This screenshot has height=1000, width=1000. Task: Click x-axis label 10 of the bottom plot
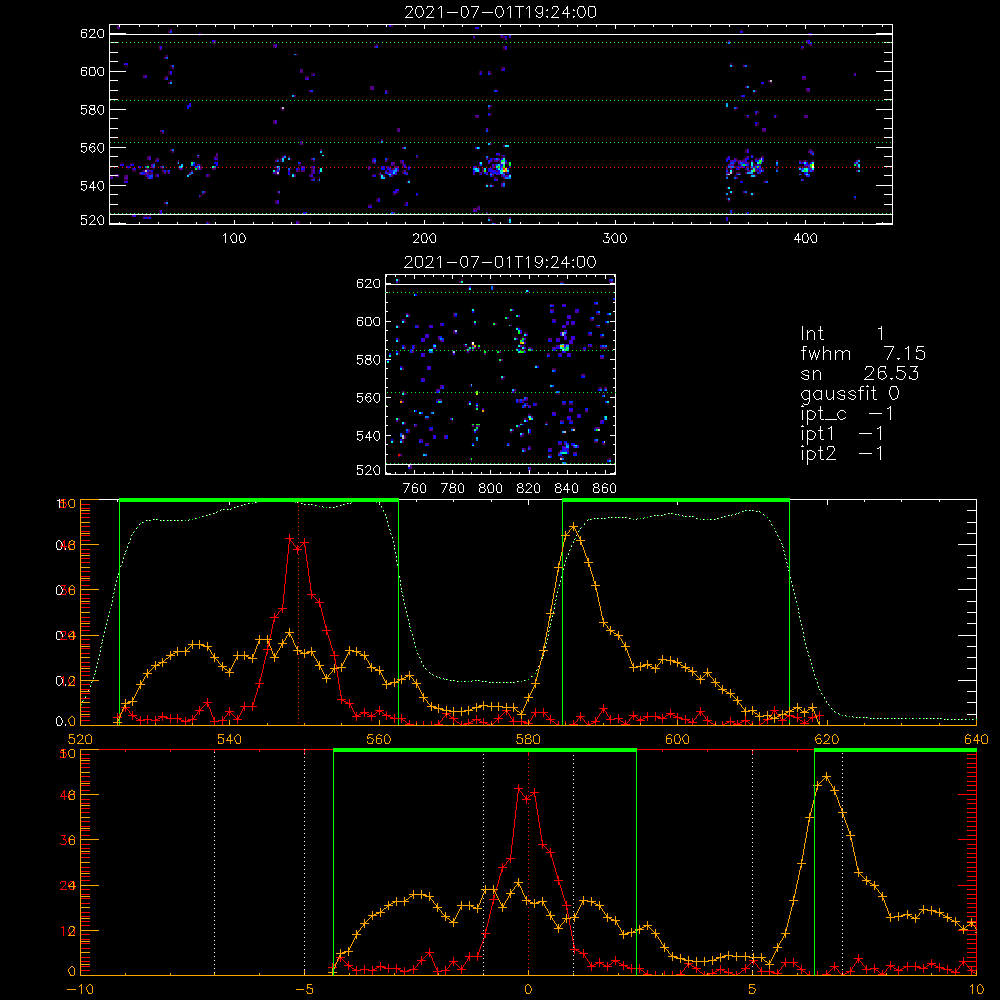pos(976,989)
